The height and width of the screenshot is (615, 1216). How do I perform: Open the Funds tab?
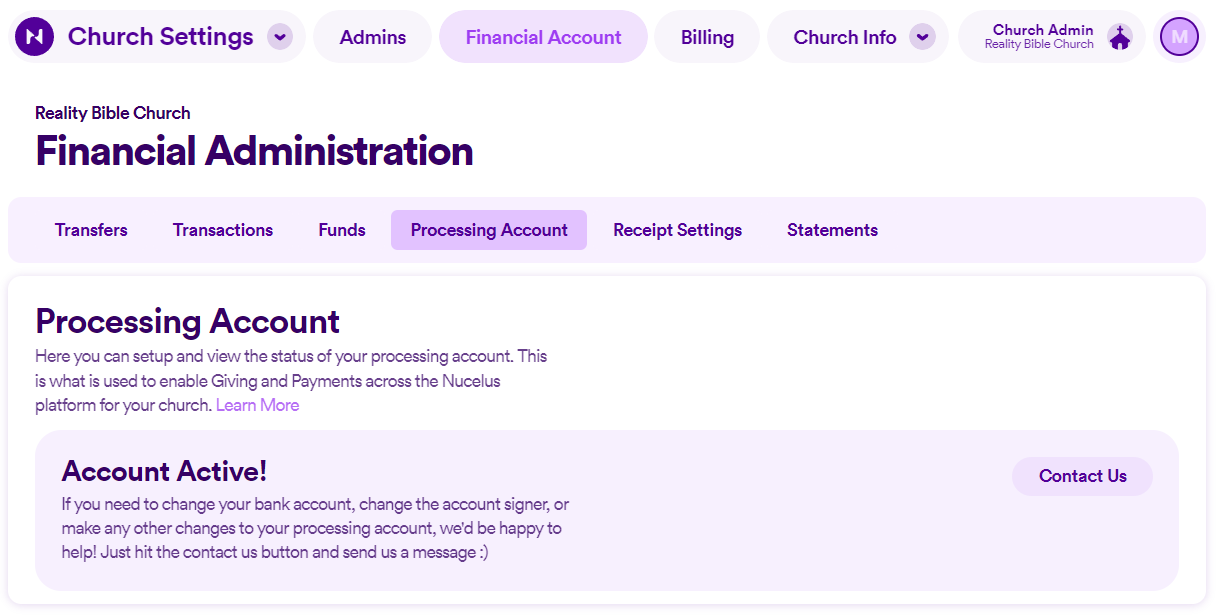tap(341, 229)
